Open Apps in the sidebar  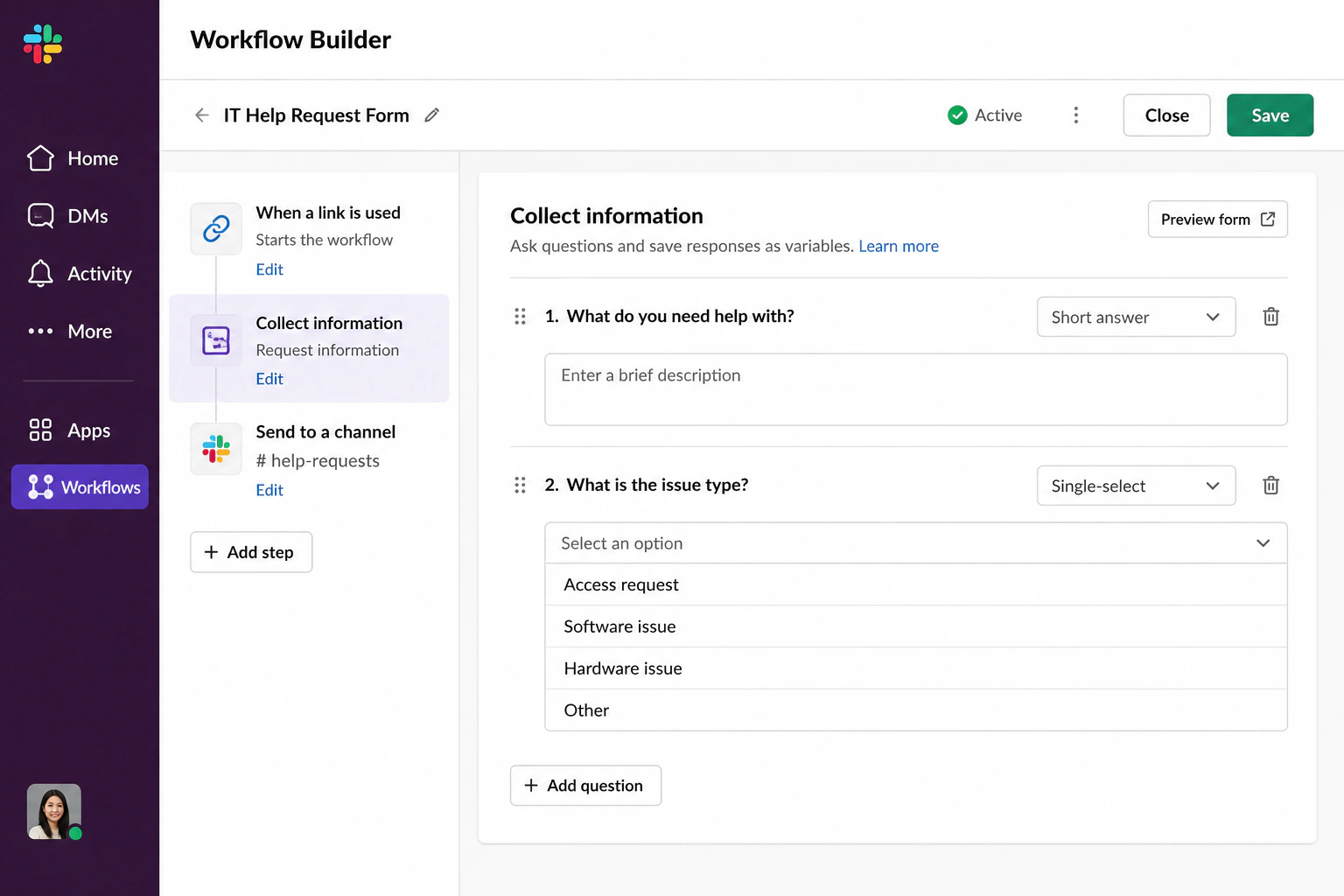tap(69, 430)
